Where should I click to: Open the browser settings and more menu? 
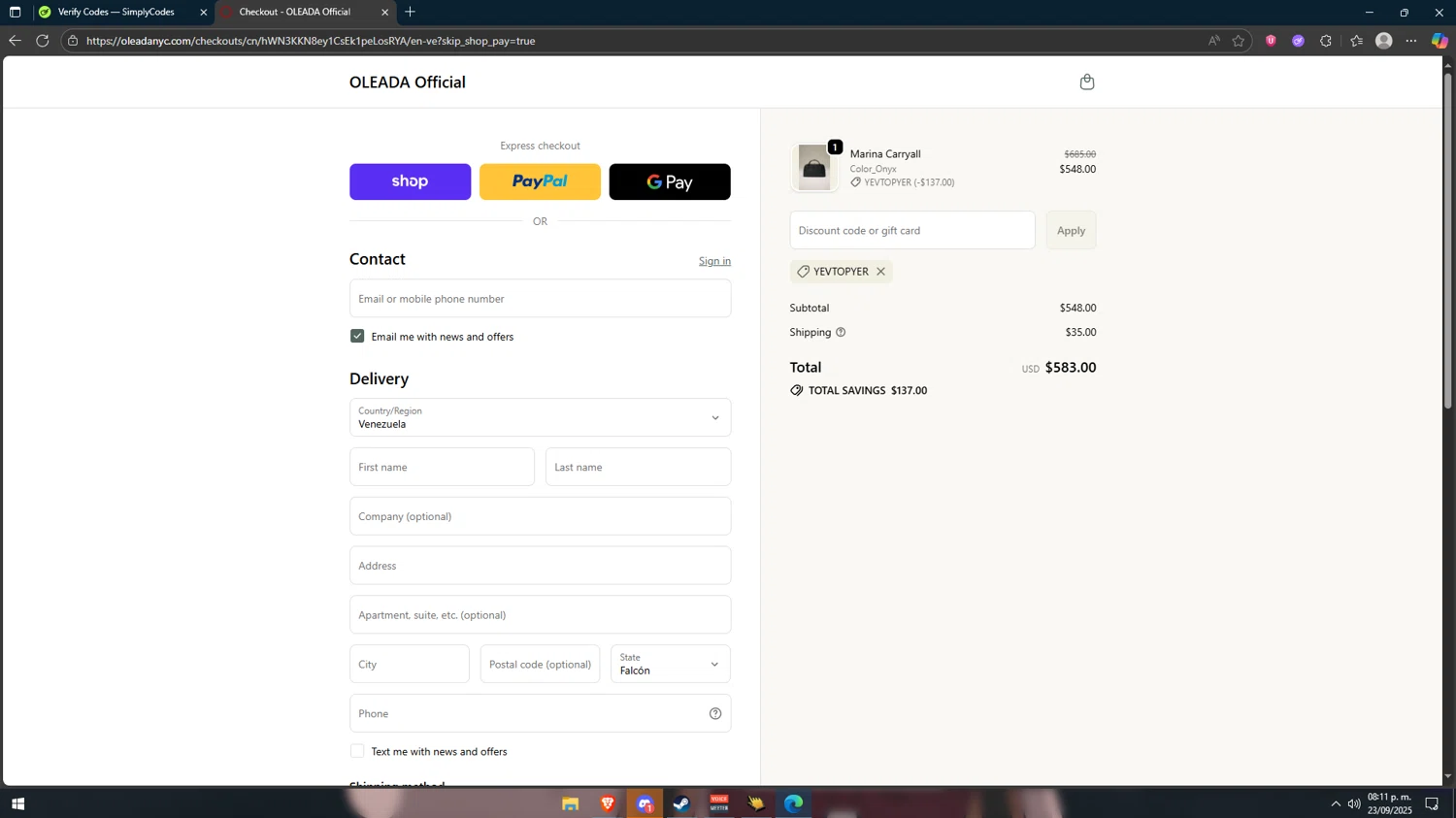[x=1411, y=41]
